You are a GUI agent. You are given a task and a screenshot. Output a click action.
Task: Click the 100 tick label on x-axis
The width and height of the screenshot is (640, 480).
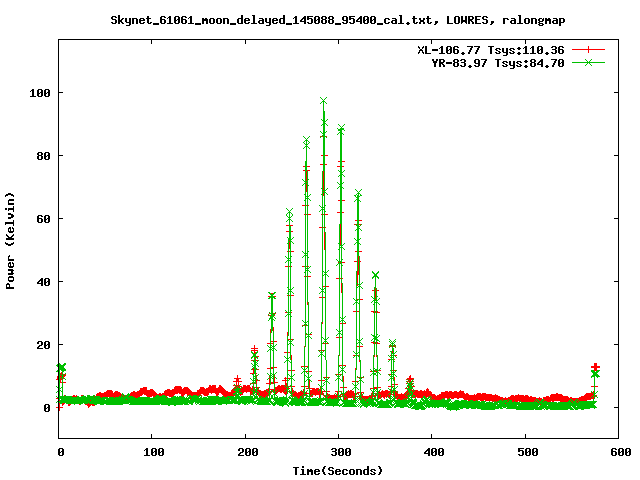(x=151, y=453)
